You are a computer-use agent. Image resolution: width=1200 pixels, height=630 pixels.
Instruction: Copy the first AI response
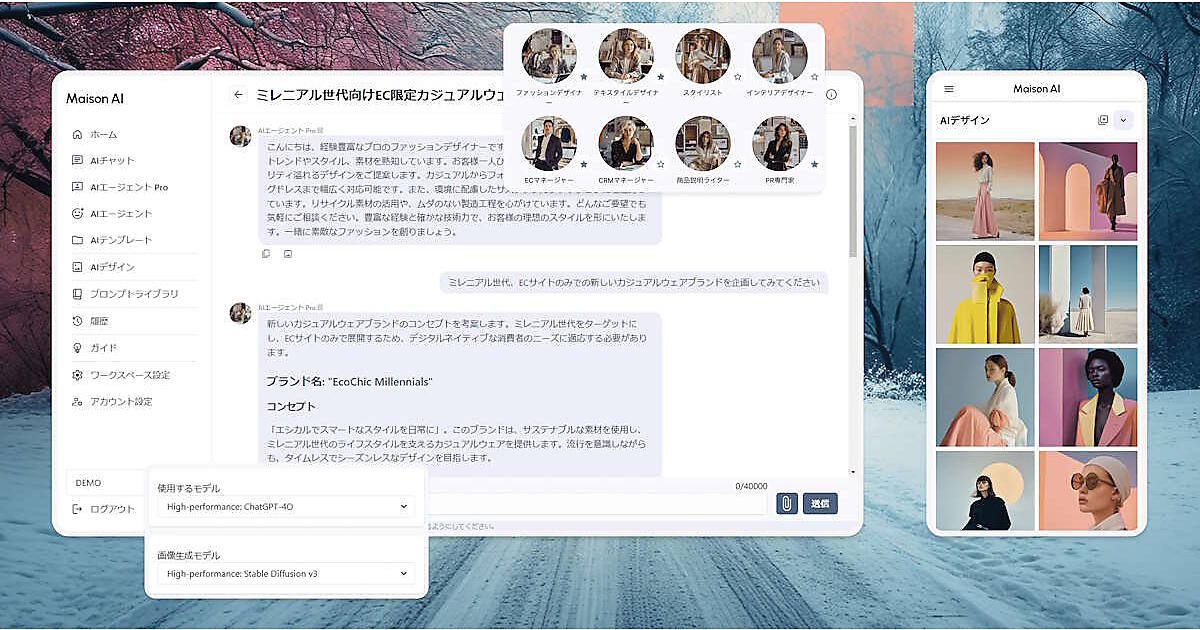tap(266, 254)
